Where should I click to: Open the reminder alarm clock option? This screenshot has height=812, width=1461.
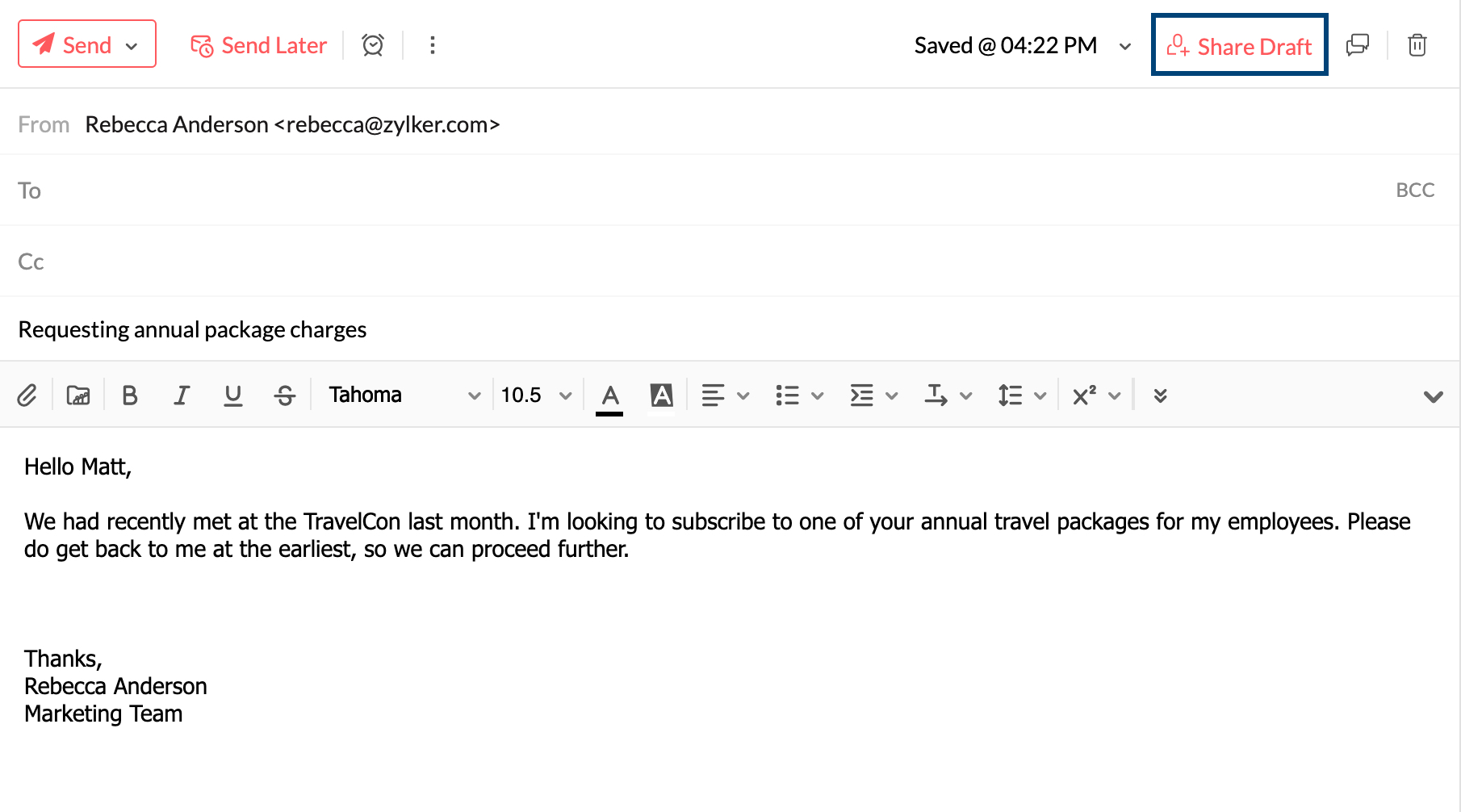coord(372,45)
